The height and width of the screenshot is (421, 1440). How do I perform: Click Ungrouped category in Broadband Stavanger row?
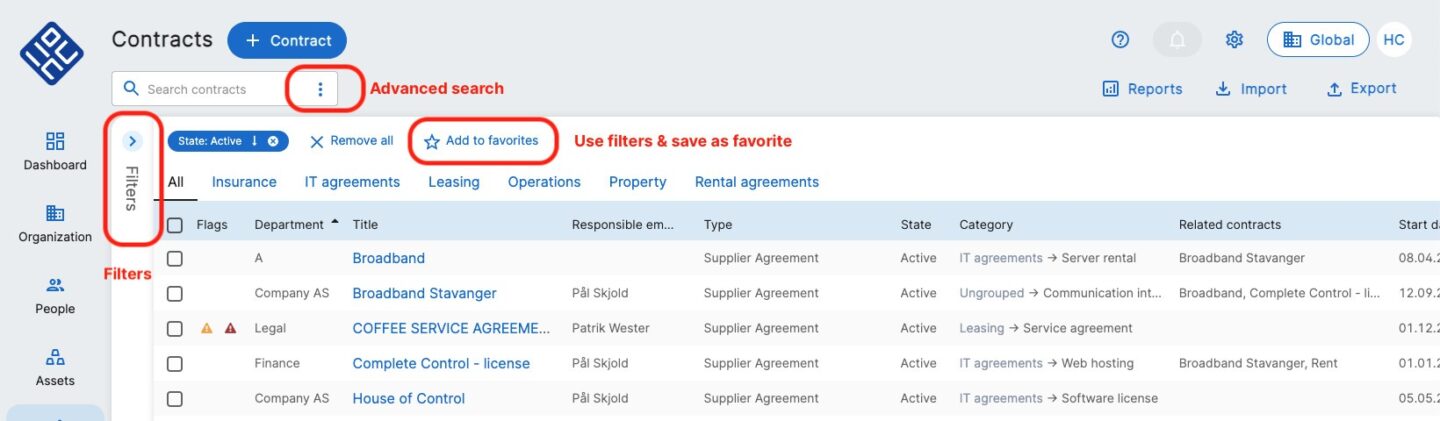coord(992,293)
